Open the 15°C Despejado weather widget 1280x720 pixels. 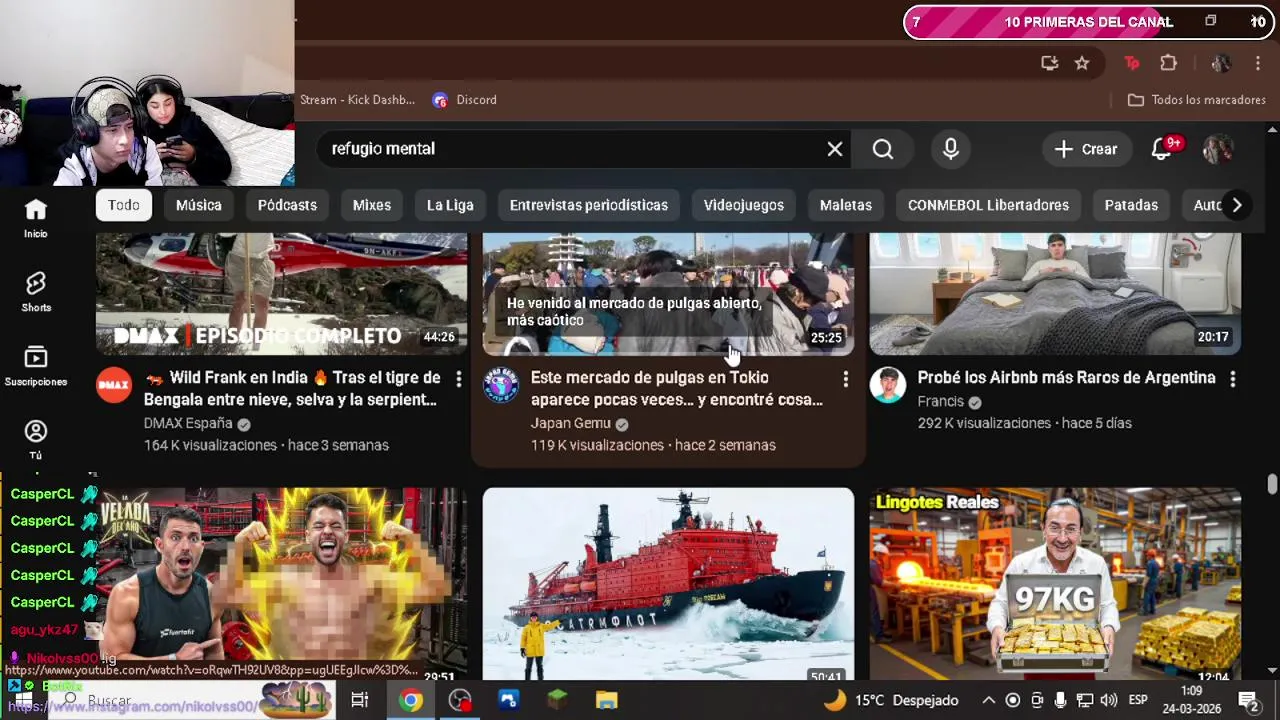[890, 701]
